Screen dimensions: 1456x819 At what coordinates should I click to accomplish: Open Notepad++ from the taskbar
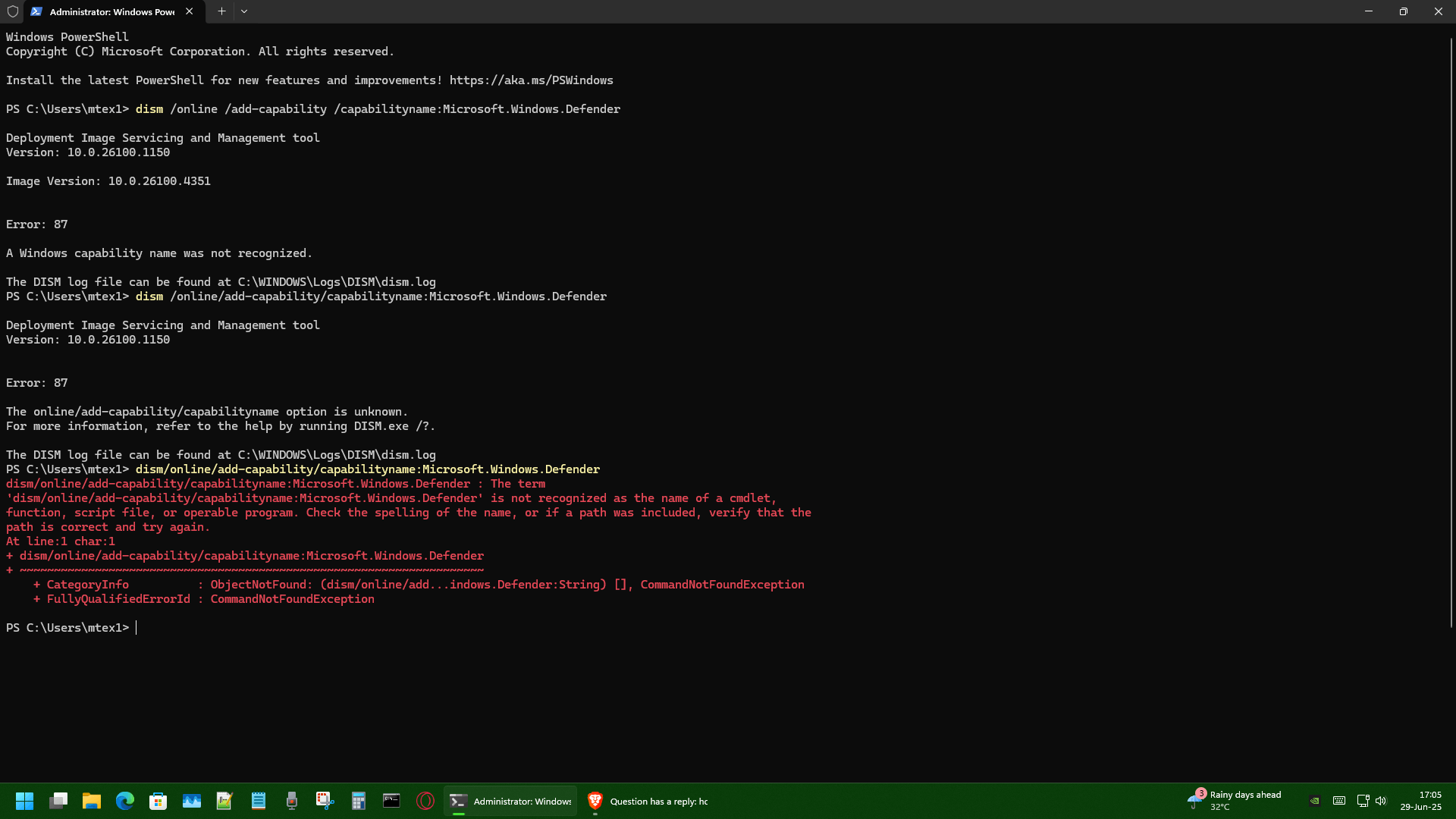tap(224, 801)
